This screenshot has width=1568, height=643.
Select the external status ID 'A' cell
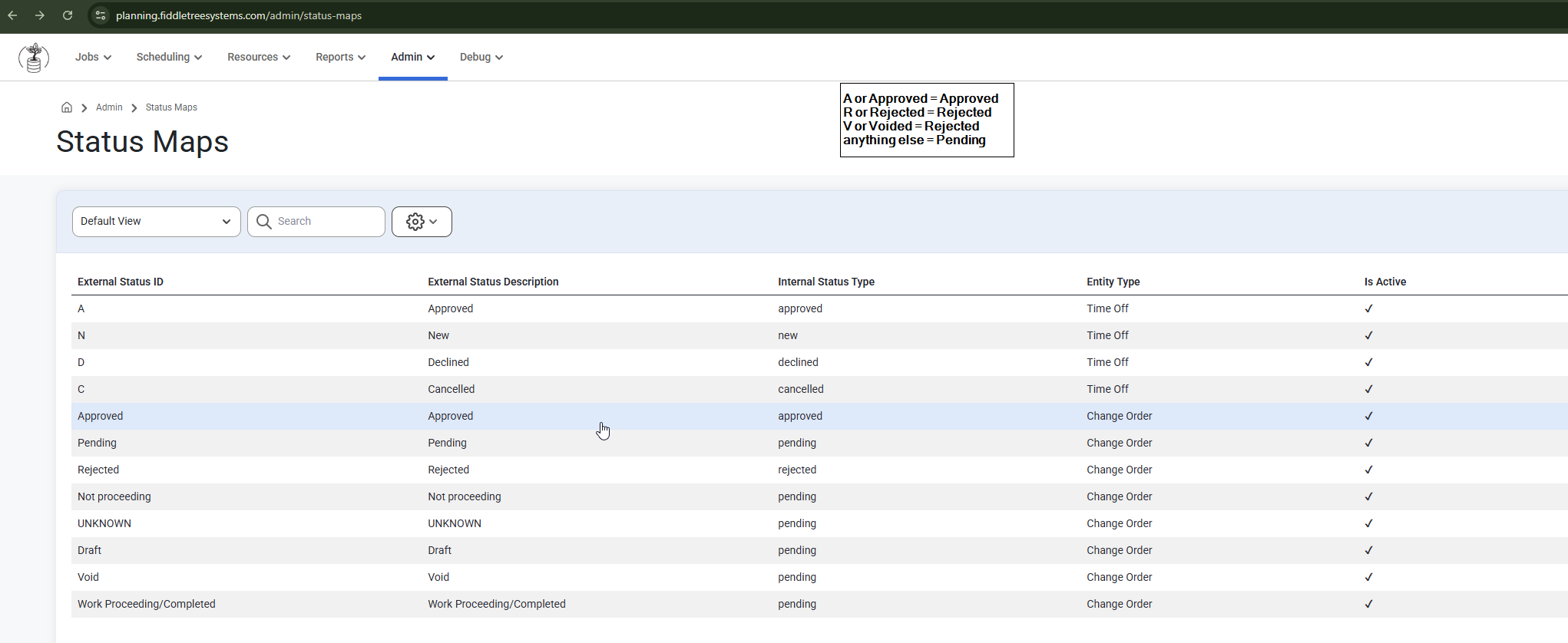81,308
